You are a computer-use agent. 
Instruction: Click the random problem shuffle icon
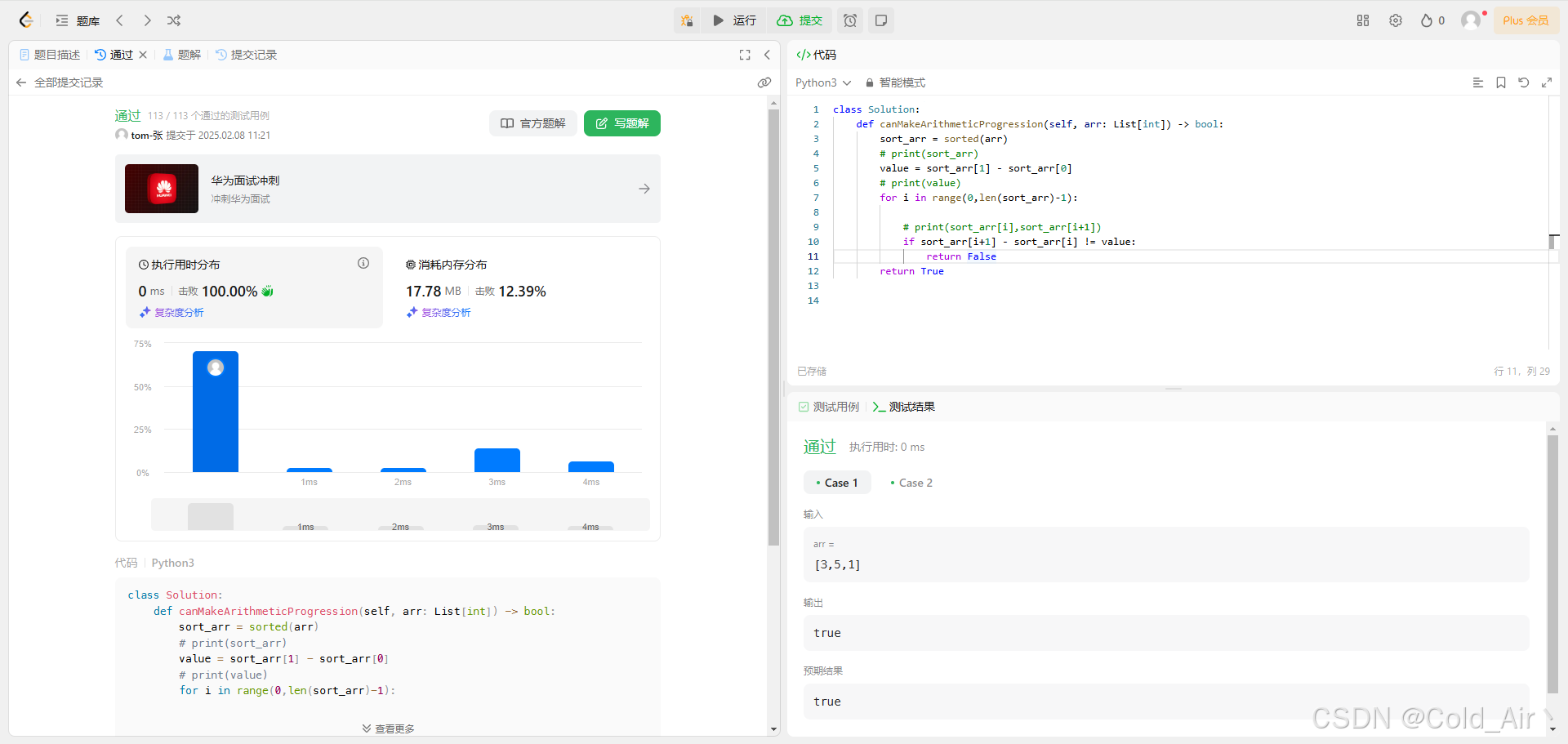coord(173,20)
